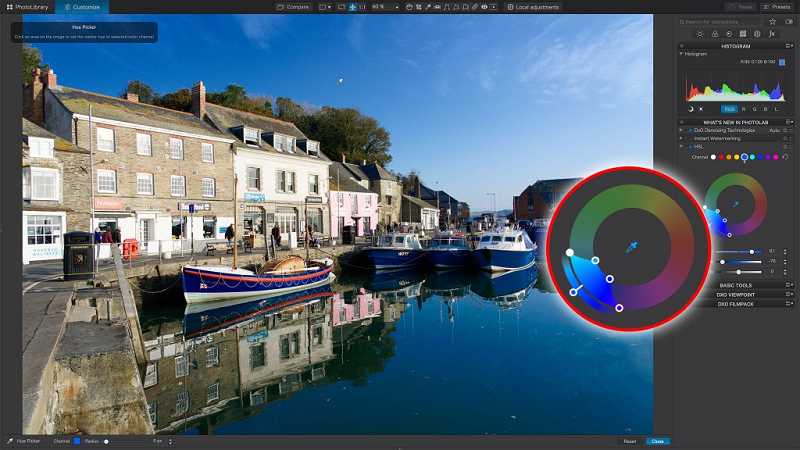This screenshot has width=800, height=450.
Task: Click the 1:1 zoom icon
Action: tap(361, 7)
